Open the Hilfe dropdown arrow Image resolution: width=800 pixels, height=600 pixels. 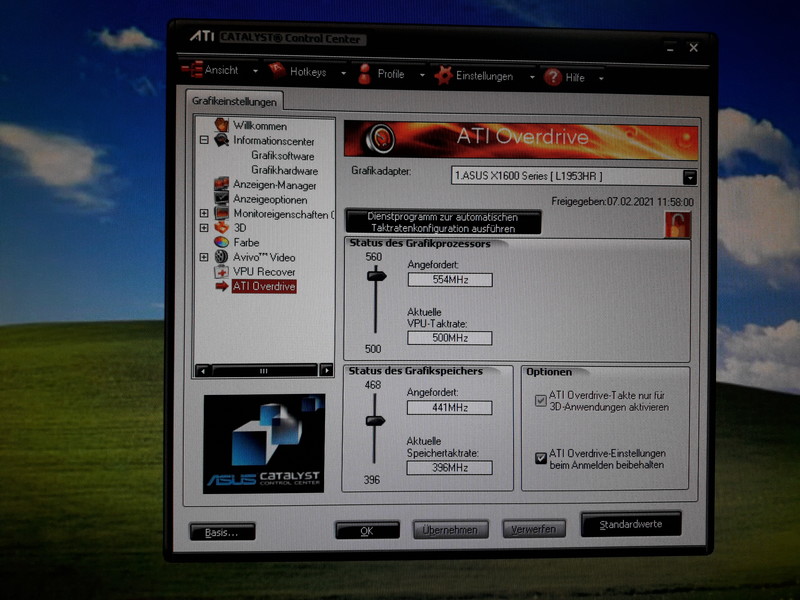pos(602,79)
